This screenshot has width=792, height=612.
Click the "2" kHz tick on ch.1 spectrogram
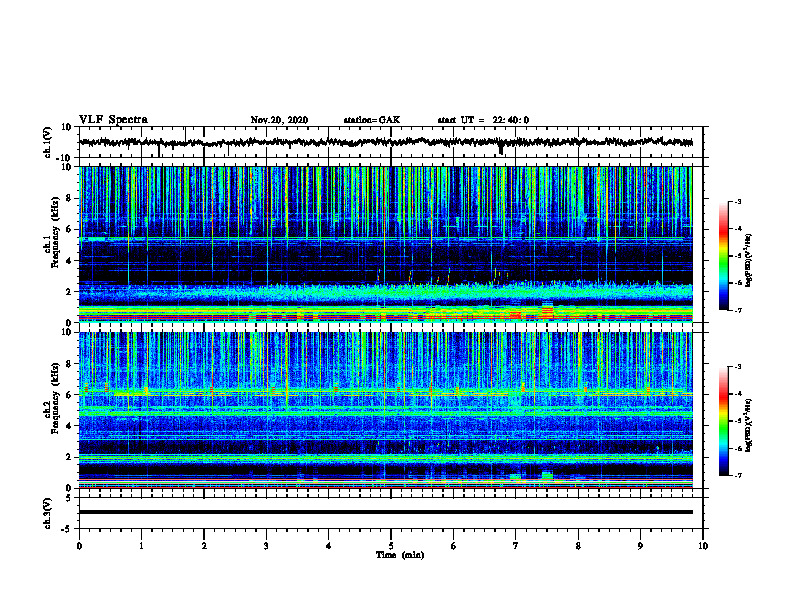71,292
